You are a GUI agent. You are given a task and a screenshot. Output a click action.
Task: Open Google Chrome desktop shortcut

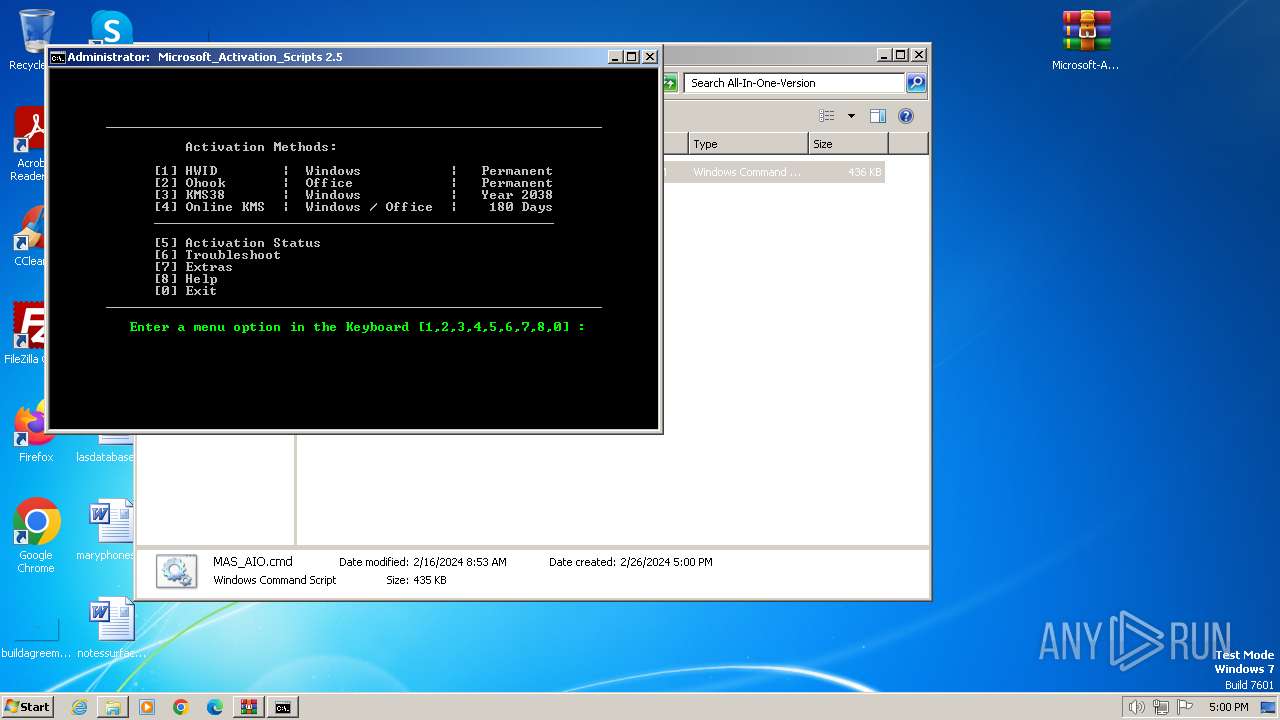point(36,535)
